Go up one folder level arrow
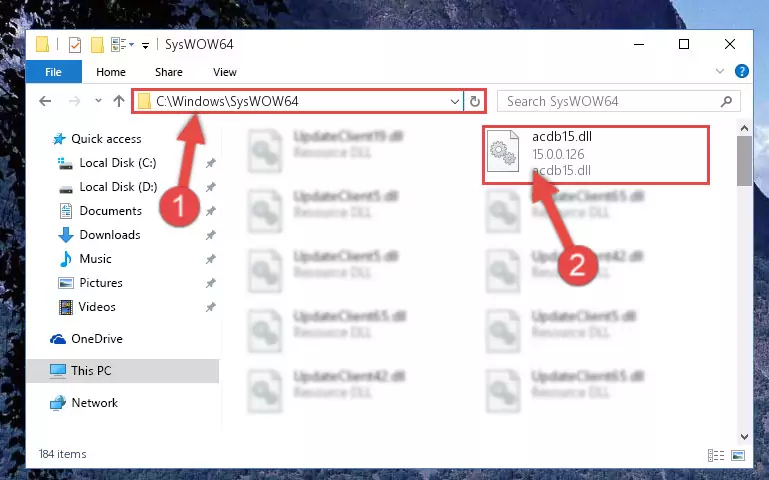Screen dimensions: 769x480 coord(119,101)
